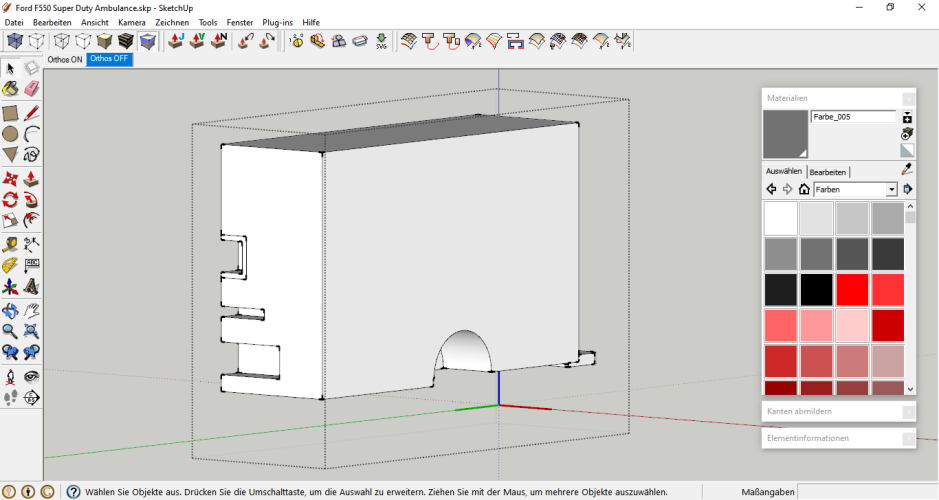Screen dimensions: 939x500
Task: Click the Zoom Extents tool
Action: (32, 331)
